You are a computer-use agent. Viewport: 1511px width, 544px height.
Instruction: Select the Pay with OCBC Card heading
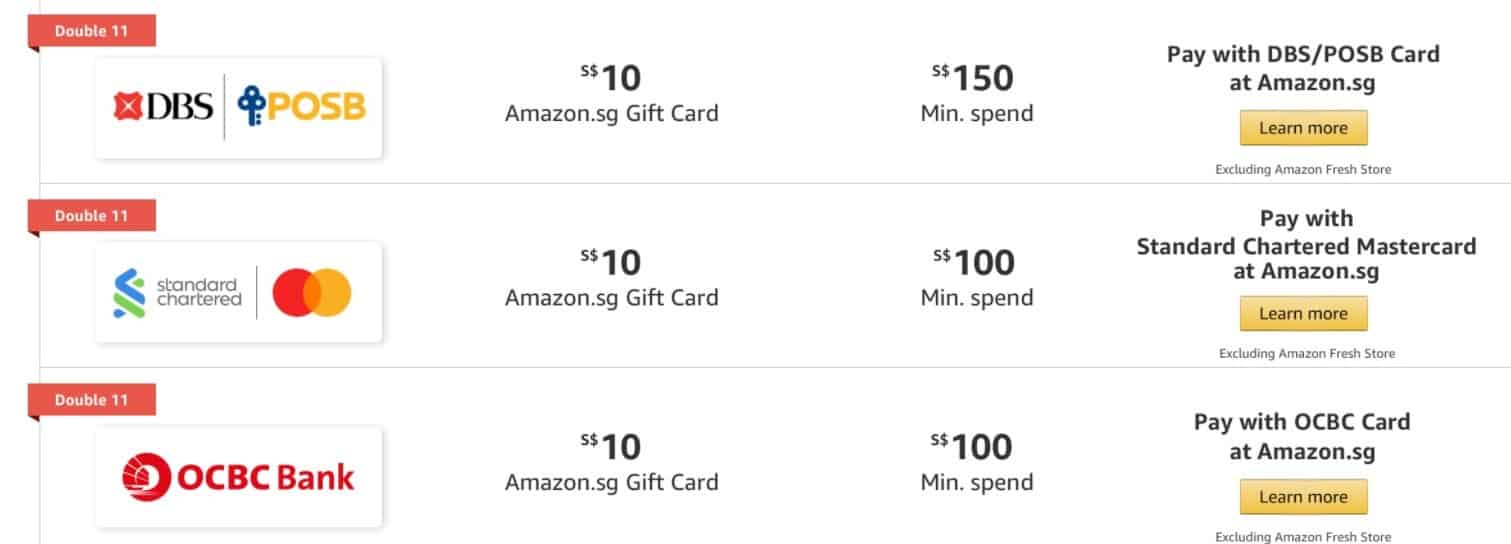pyautogui.click(x=1302, y=437)
